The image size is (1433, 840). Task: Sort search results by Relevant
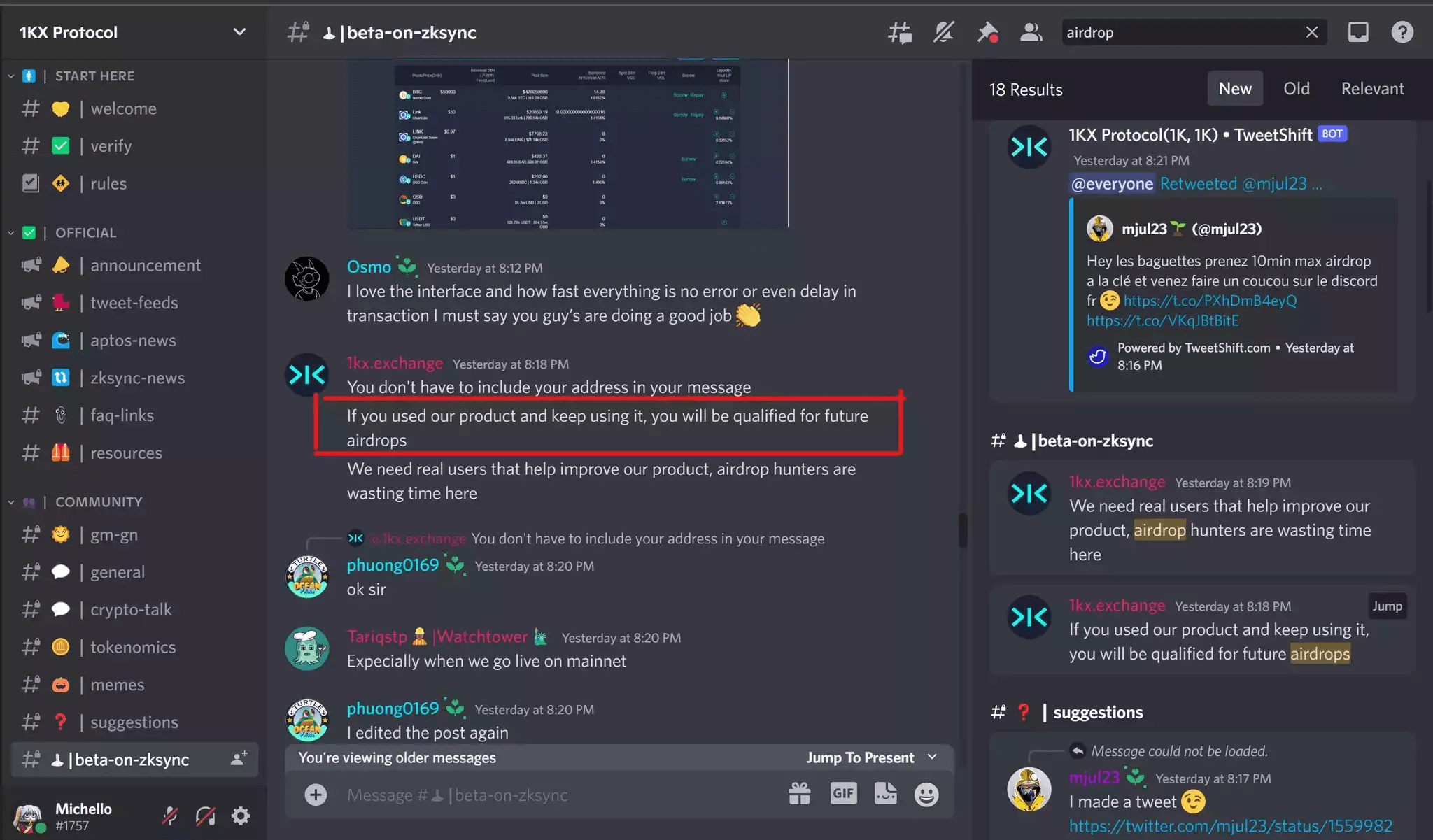coord(1373,89)
